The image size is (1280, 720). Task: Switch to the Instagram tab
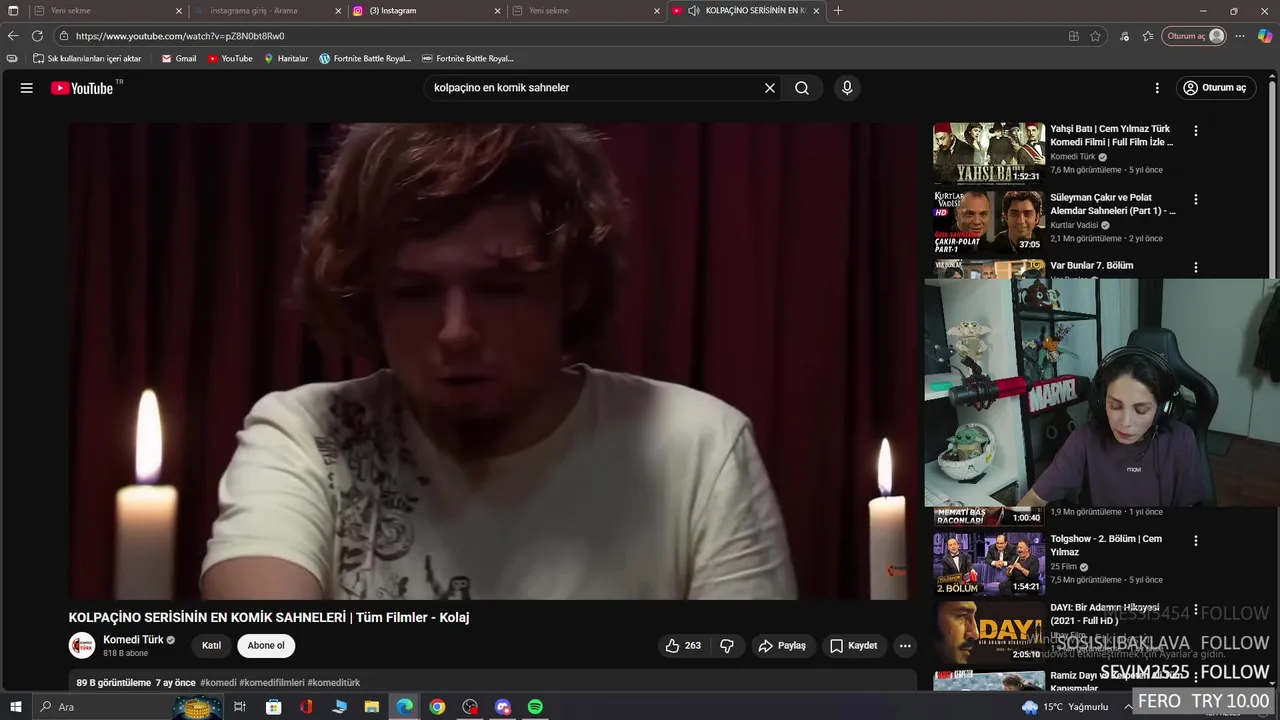pos(427,11)
